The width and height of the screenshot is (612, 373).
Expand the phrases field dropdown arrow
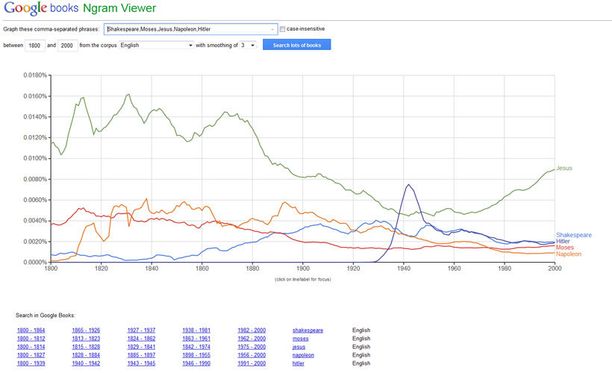272,29
